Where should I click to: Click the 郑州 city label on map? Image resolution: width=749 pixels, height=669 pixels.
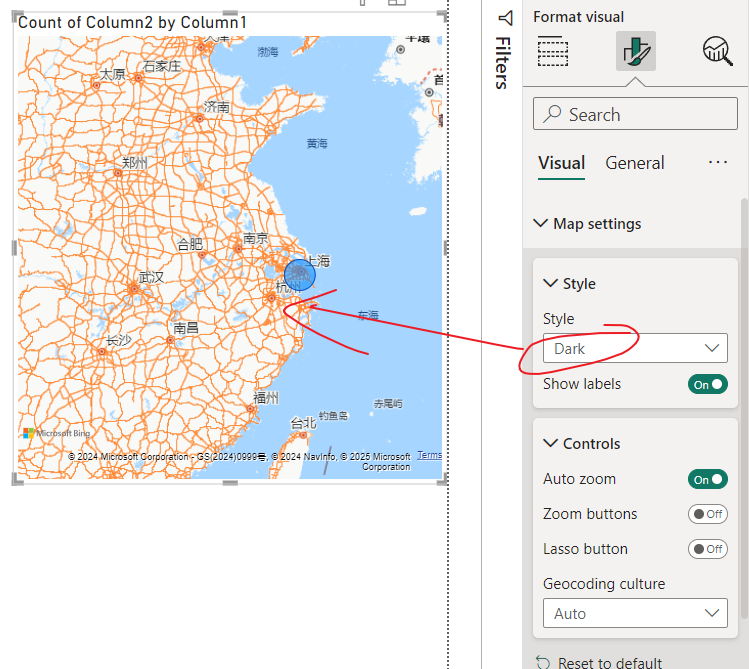(134, 162)
